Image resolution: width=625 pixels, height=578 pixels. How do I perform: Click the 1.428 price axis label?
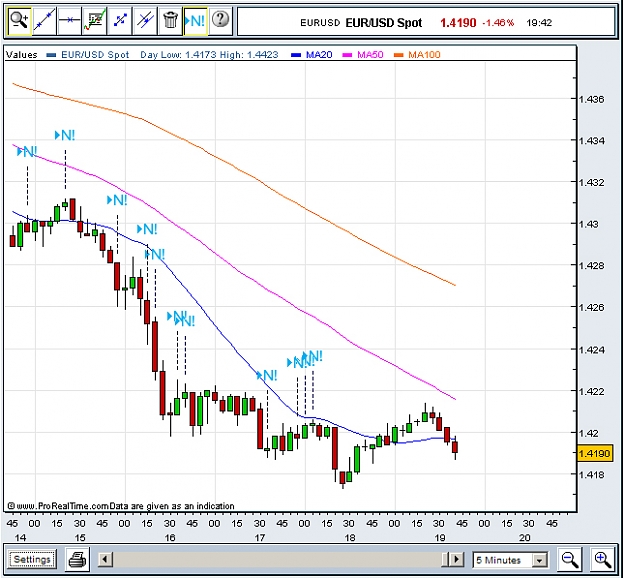coord(592,265)
